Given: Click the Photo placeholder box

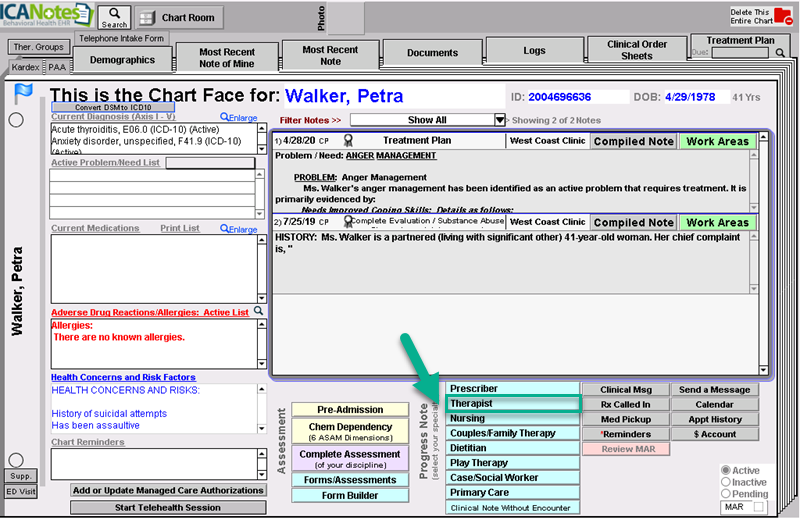Looking at the screenshot, I should click(x=346, y=18).
